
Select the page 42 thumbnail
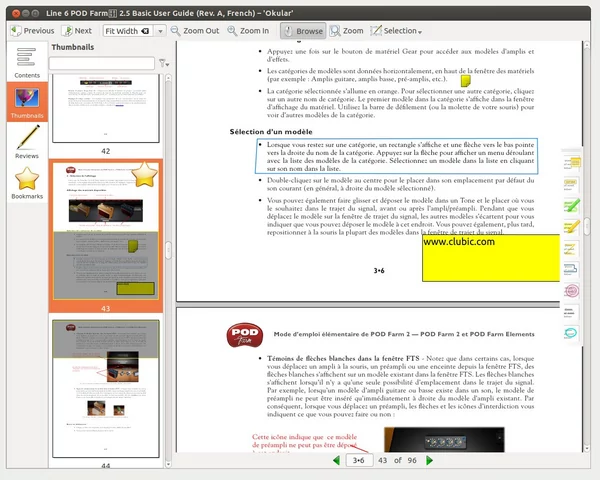click(106, 109)
